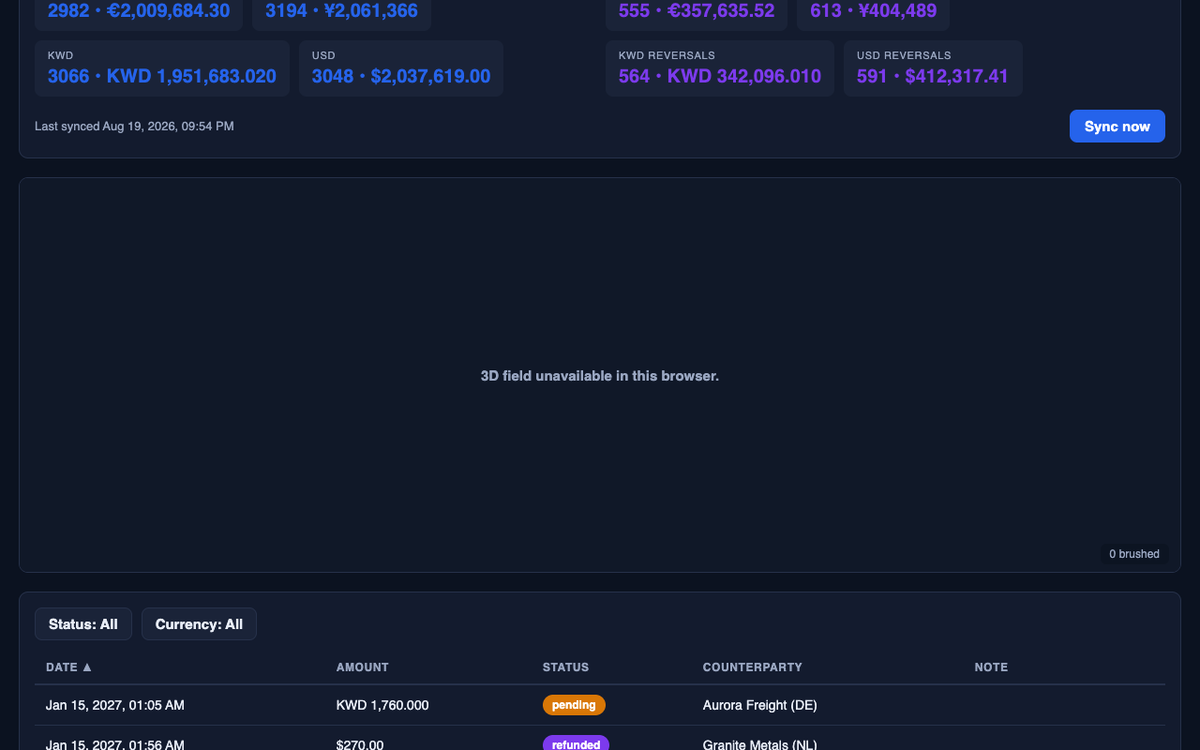This screenshot has height=750, width=1200.
Task: Sort by the STATUS column header
Action: (566, 667)
